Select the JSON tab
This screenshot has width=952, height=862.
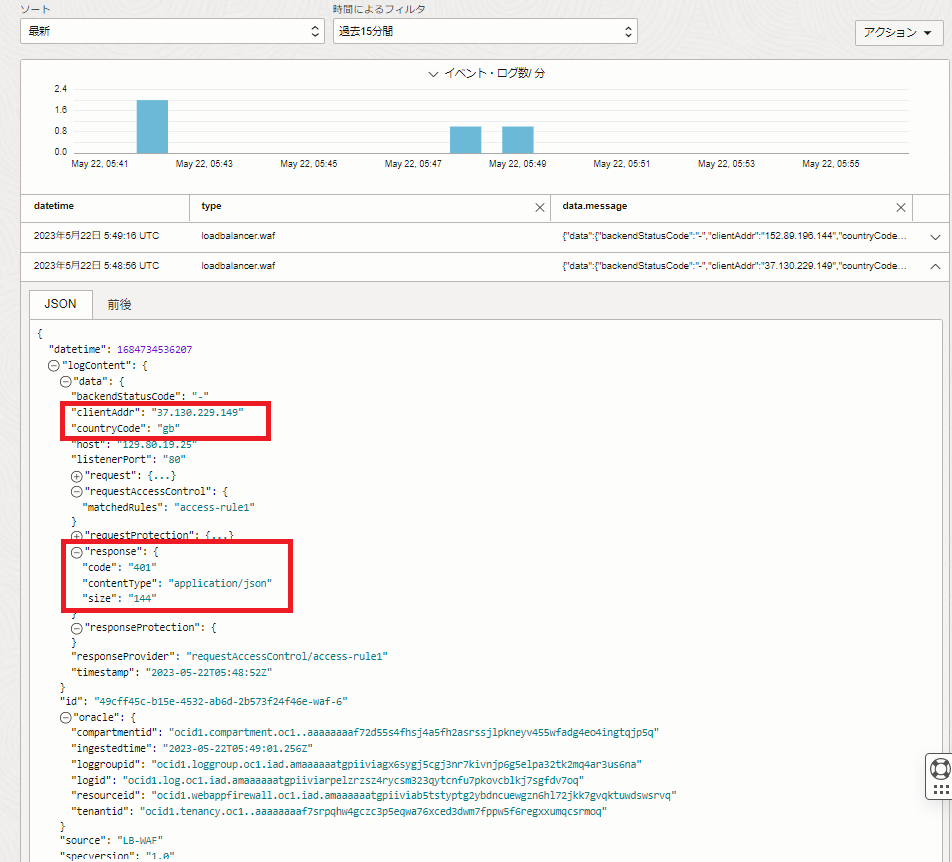click(61, 304)
